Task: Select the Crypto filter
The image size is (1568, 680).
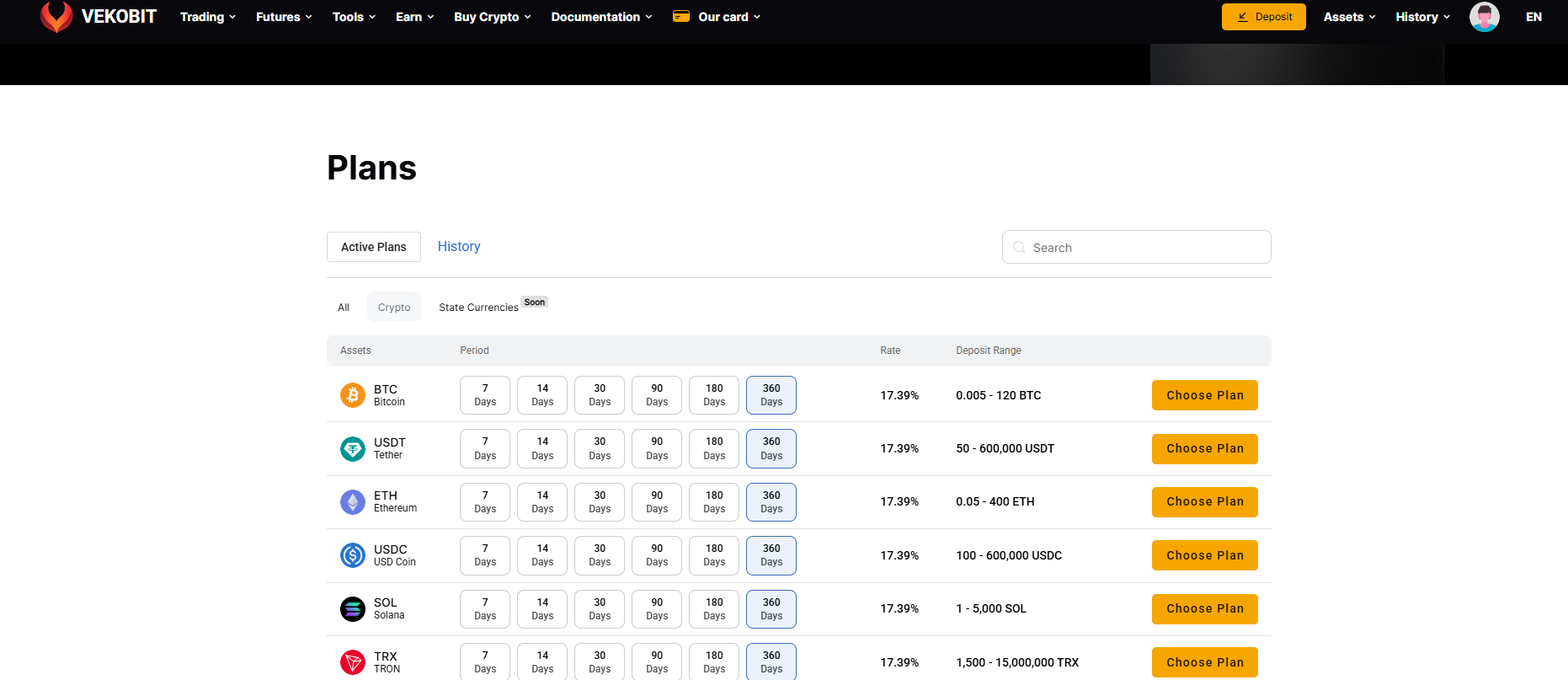Action: [x=394, y=308]
